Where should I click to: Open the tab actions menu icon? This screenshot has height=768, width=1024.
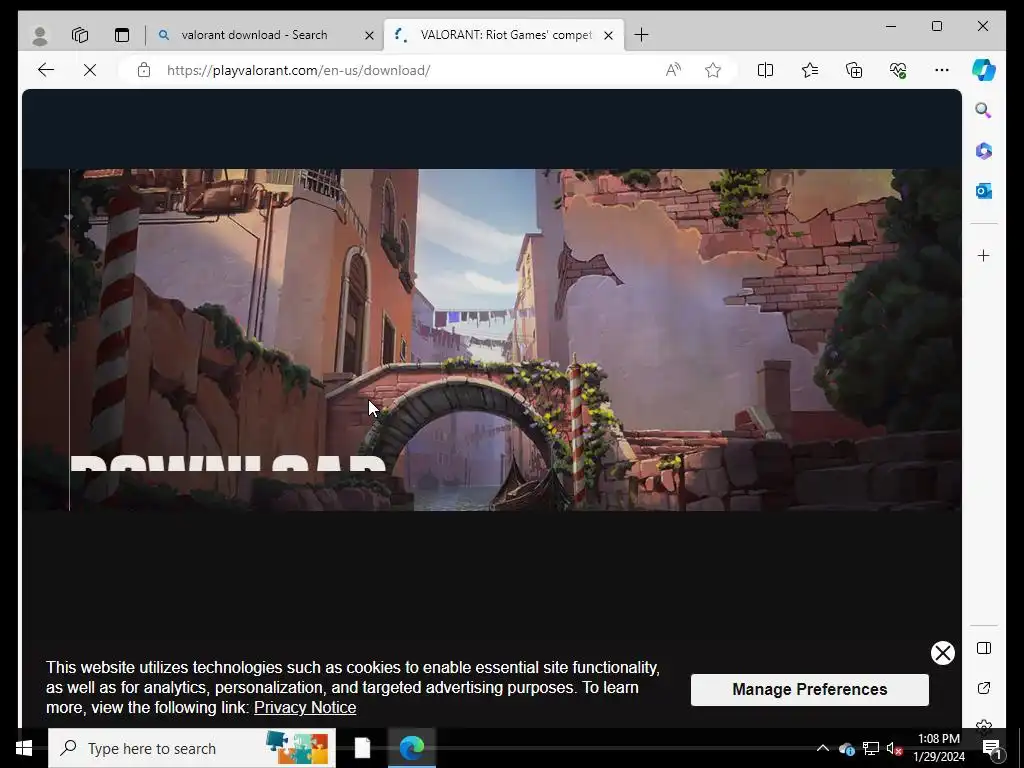121,35
